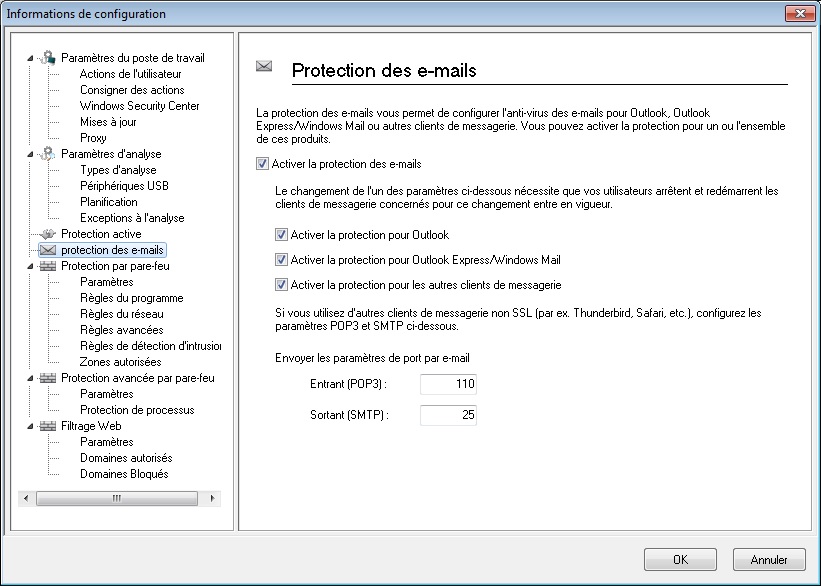Select Domaines Bloqués in the tree

click(124, 474)
